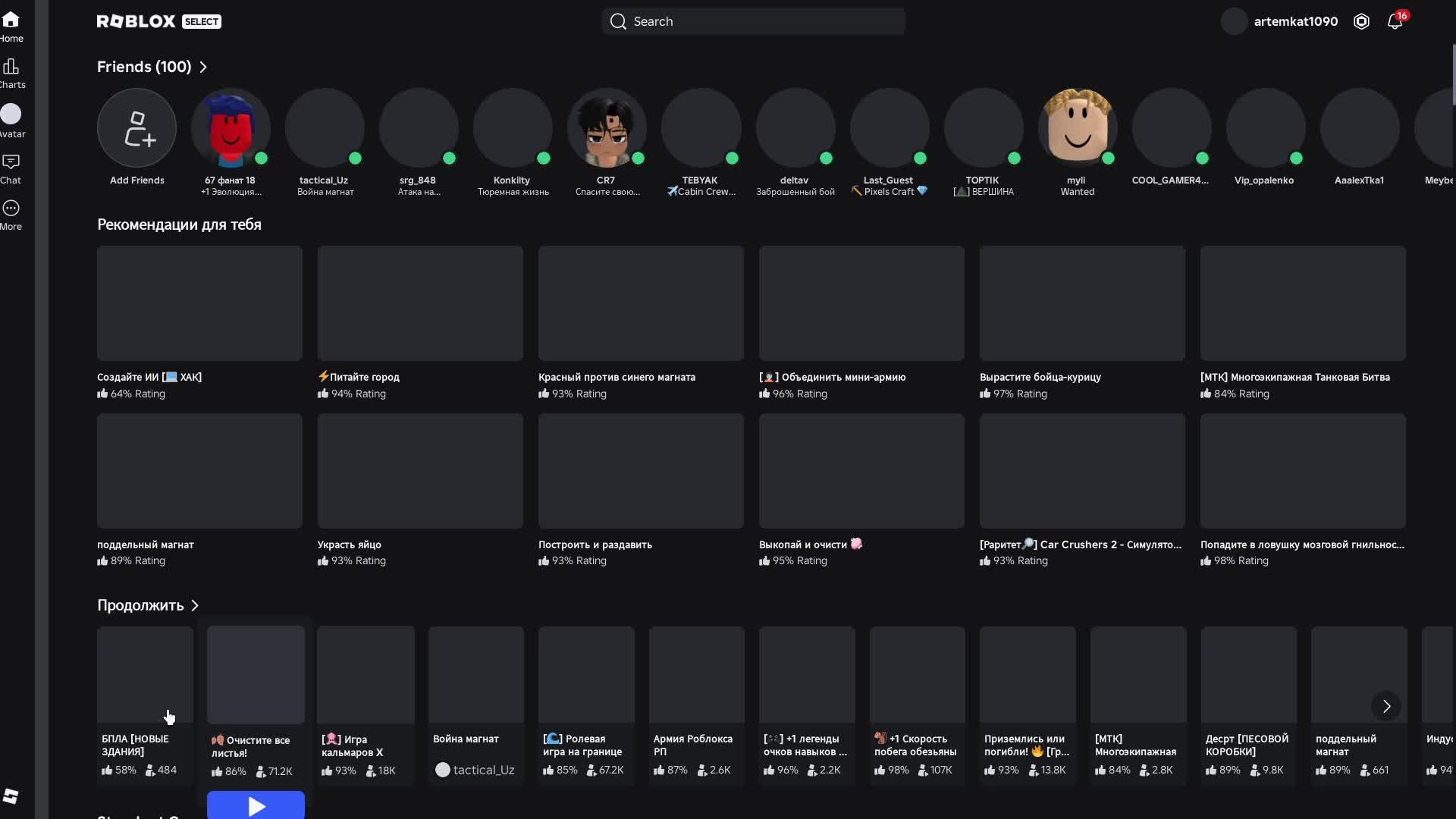Open friend tactical_Uz avatar
The height and width of the screenshot is (819, 1456).
coord(325,128)
